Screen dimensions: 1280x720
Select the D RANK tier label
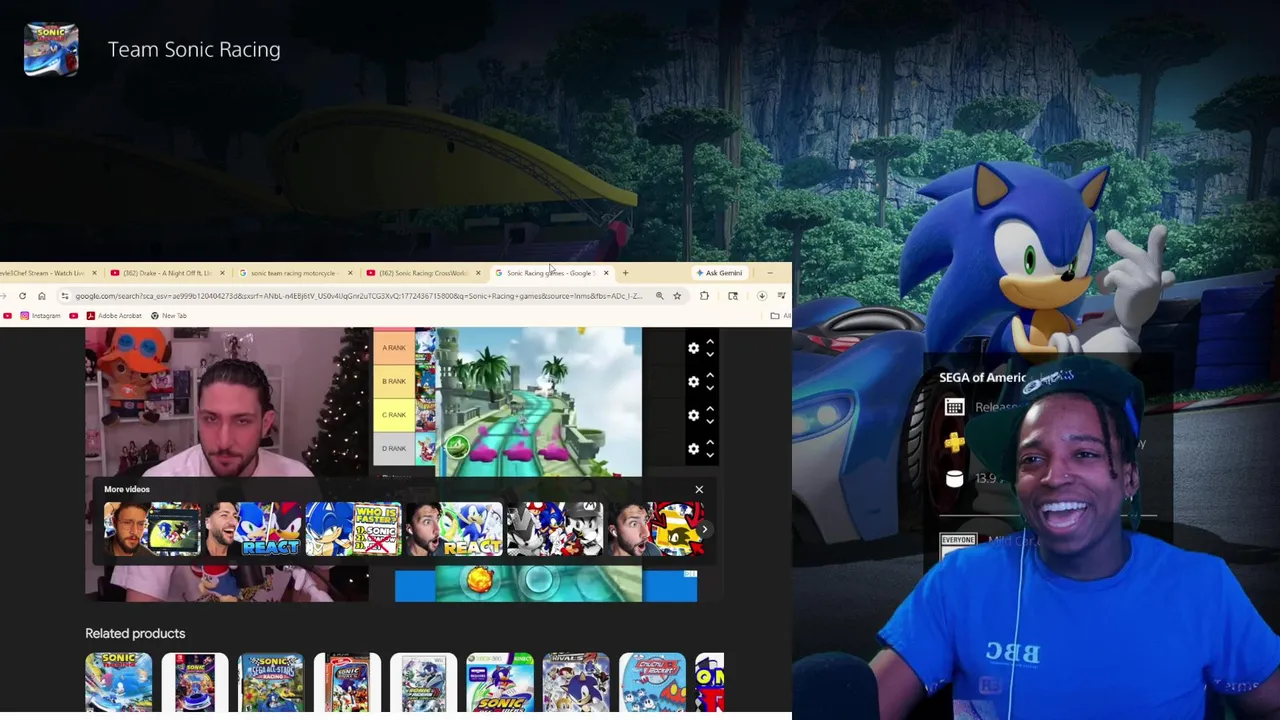pyautogui.click(x=394, y=448)
